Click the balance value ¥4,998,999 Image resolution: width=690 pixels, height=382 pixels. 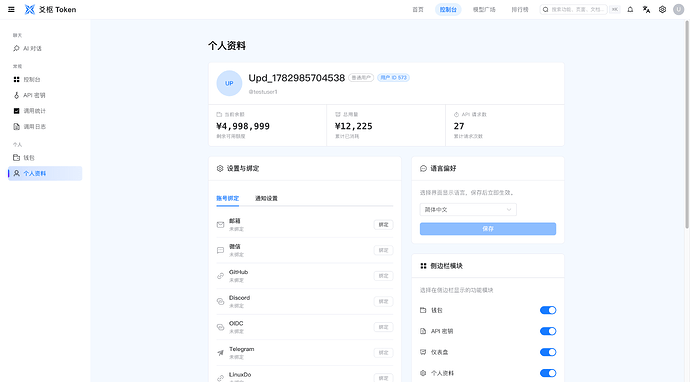coord(243,126)
